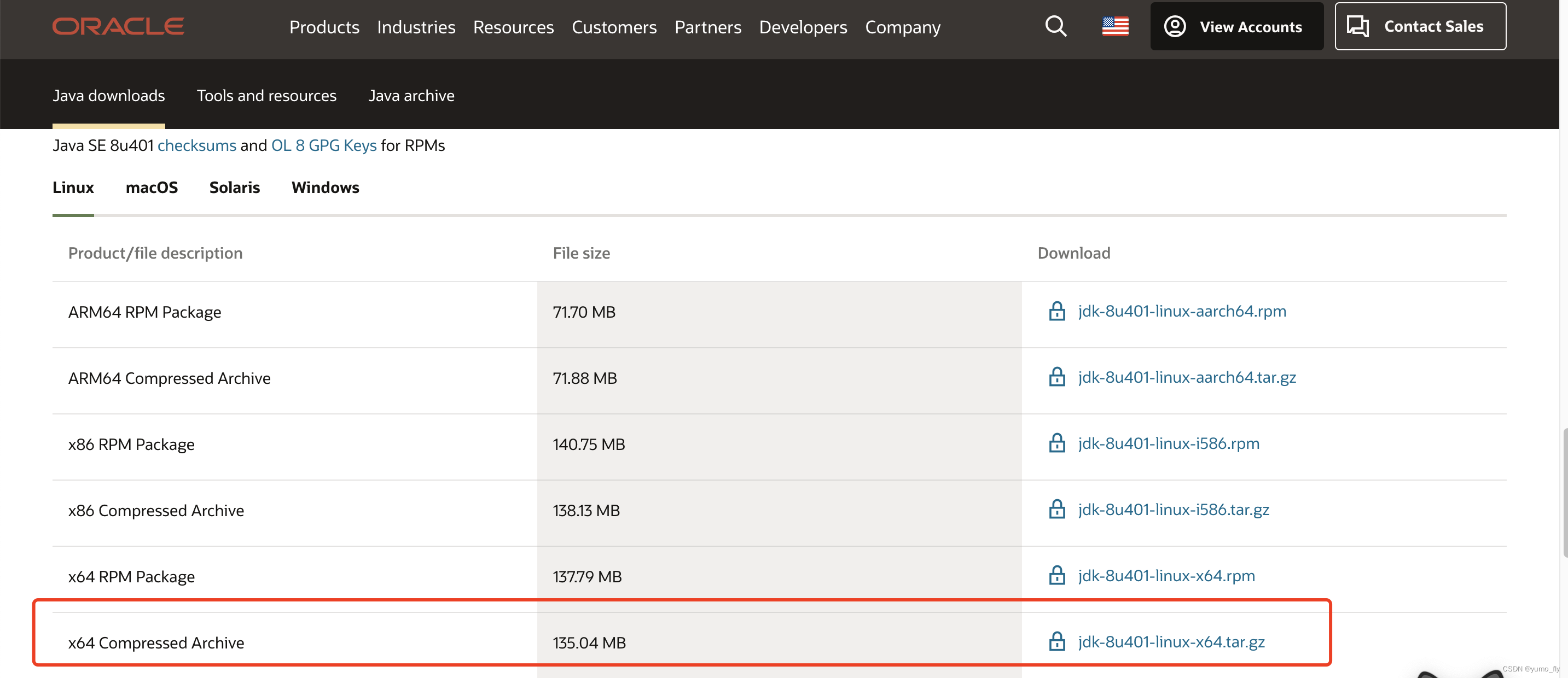Download jdk-8u401-linux-i586.tar.gz
This screenshot has width=1568, height=678.
tap(1173, 510)
